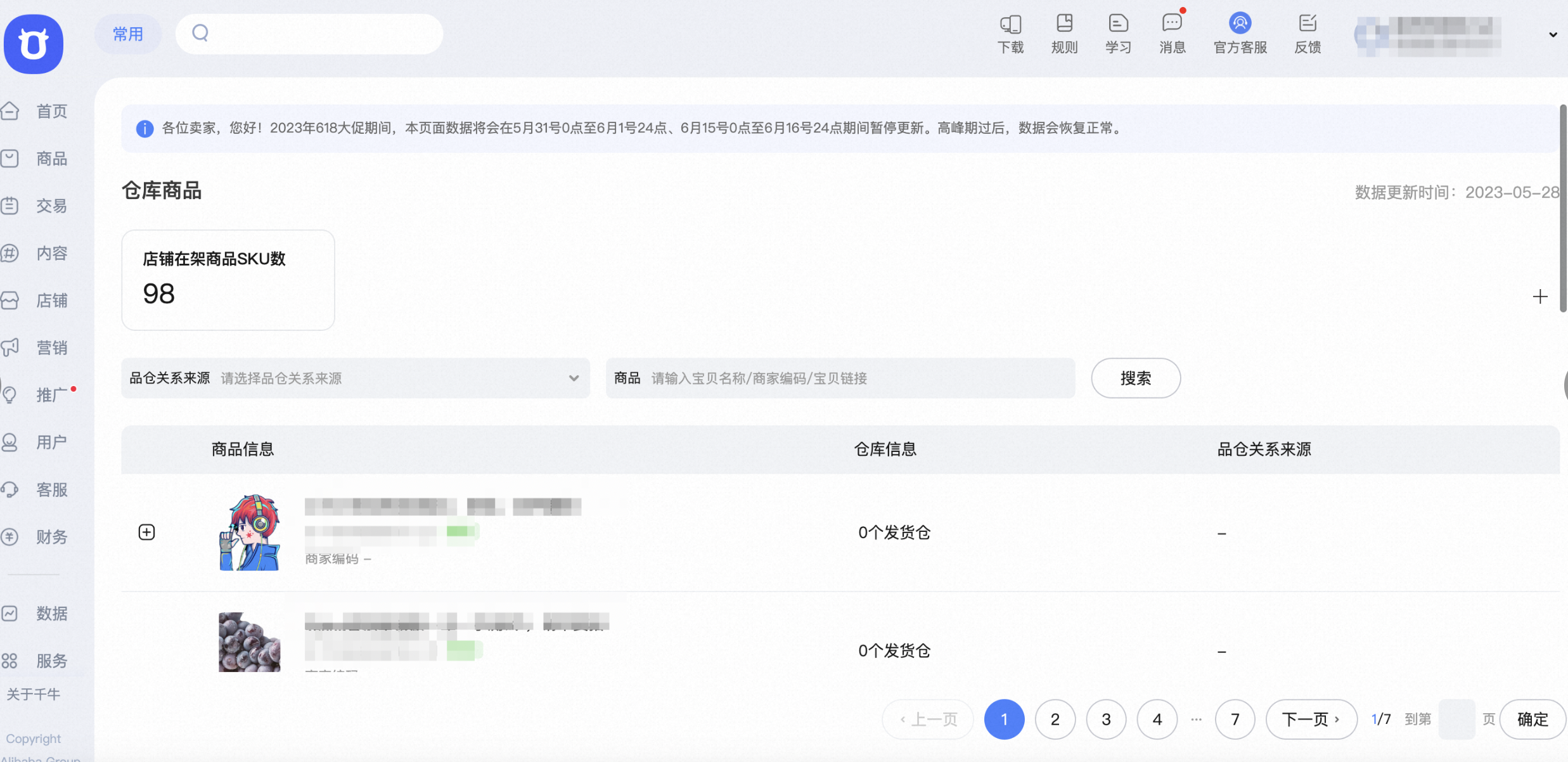
Task: Click the 确定 confirm page jump button
Action: pyautogui.click(x=1533, y=720)
